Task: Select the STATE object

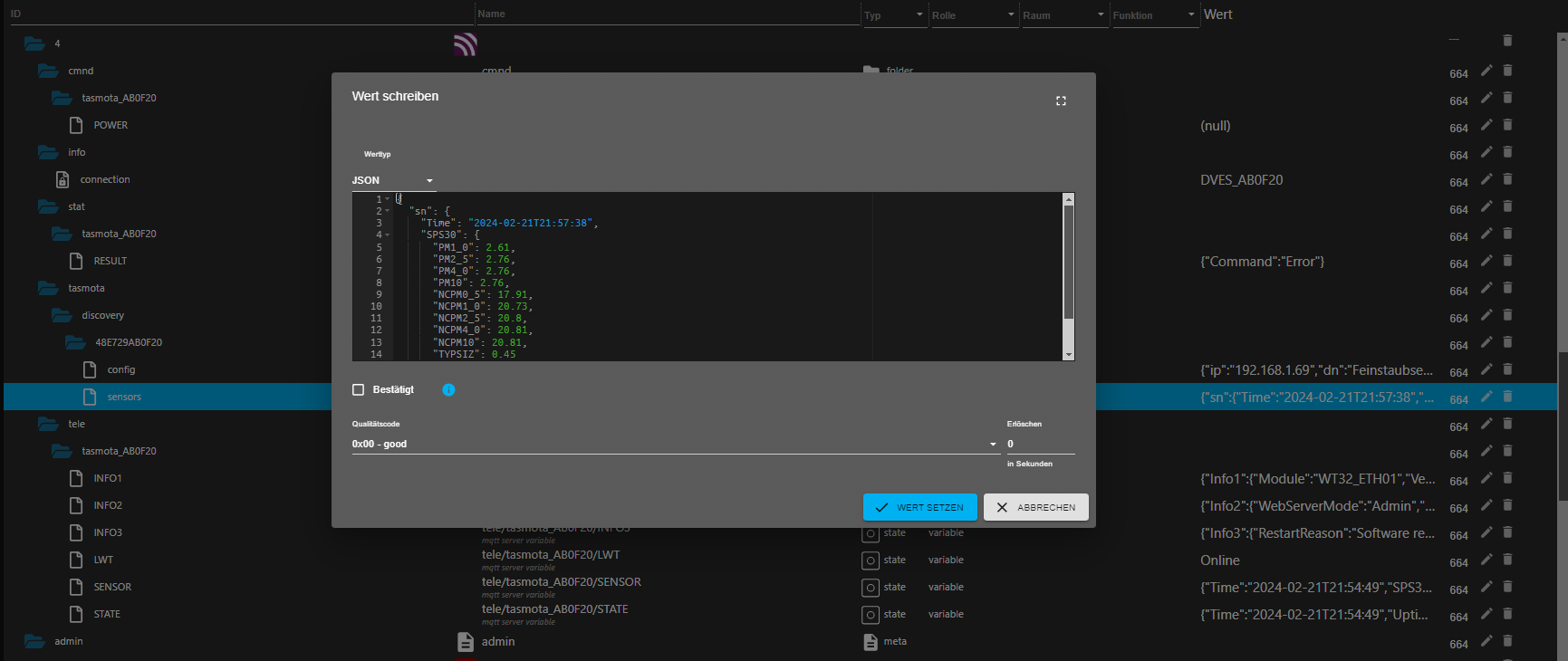Action: (107, 614)
